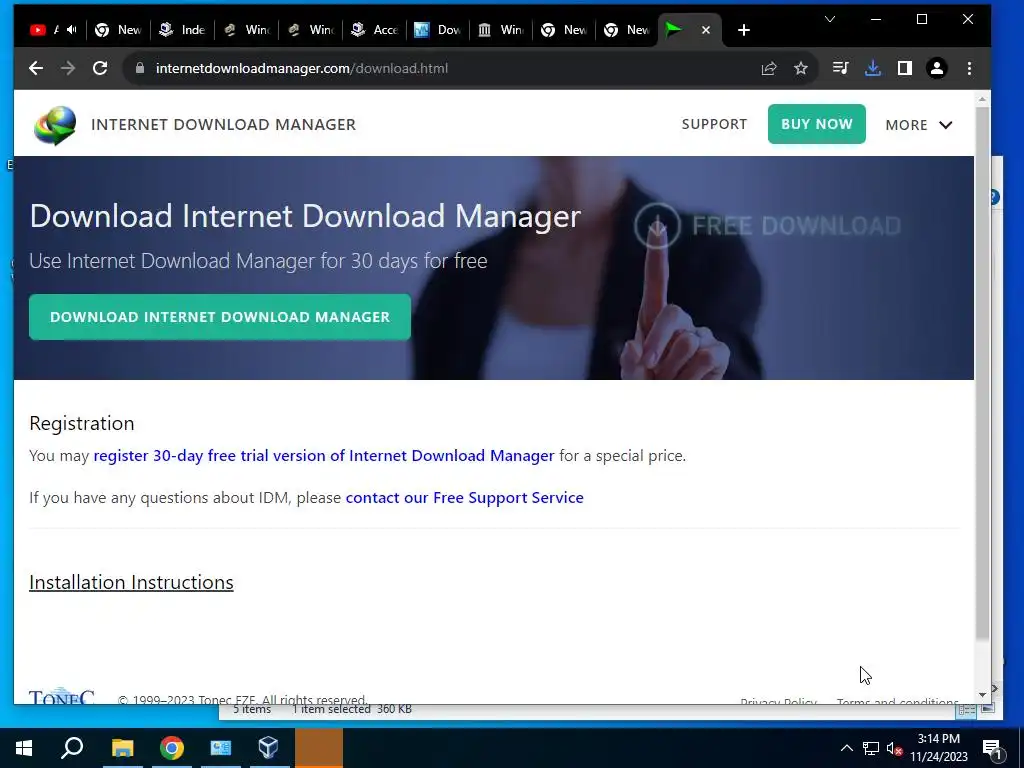Screen dimensions: 1024x768
Task: Open register 30-day free trial version link
Action: click(324, 456)
